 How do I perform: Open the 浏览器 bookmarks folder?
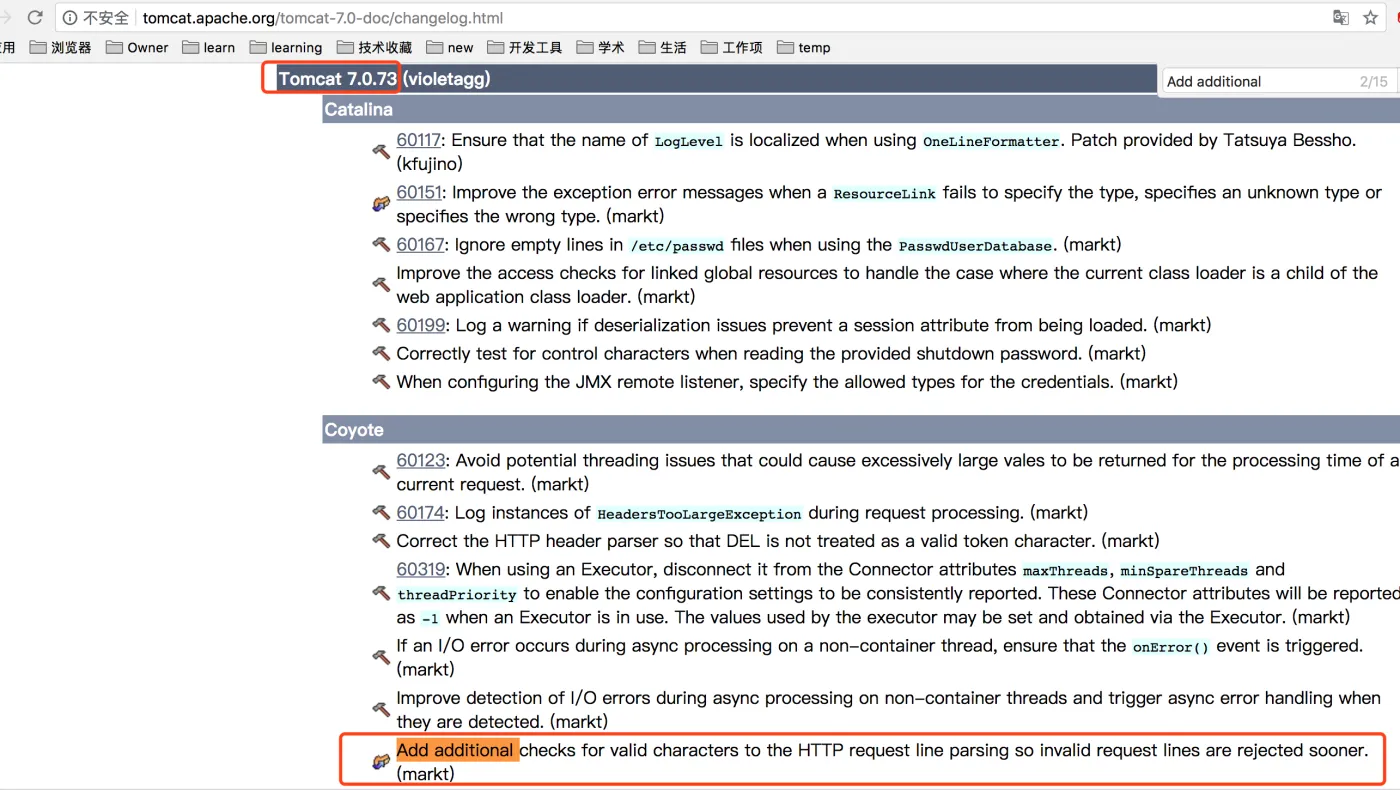click(60, 47)
